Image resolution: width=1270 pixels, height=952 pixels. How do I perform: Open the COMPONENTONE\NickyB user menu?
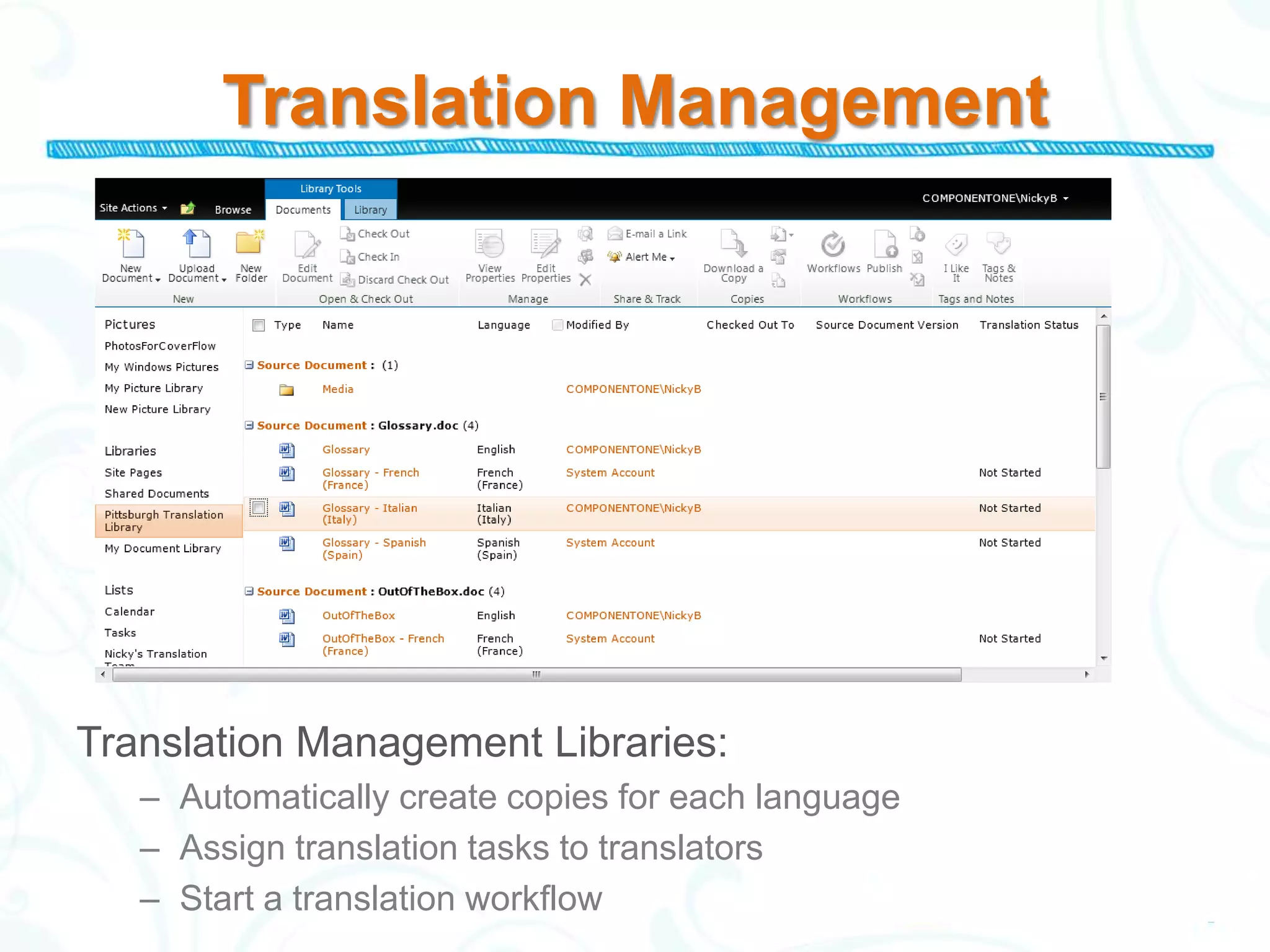pos(995,198)
